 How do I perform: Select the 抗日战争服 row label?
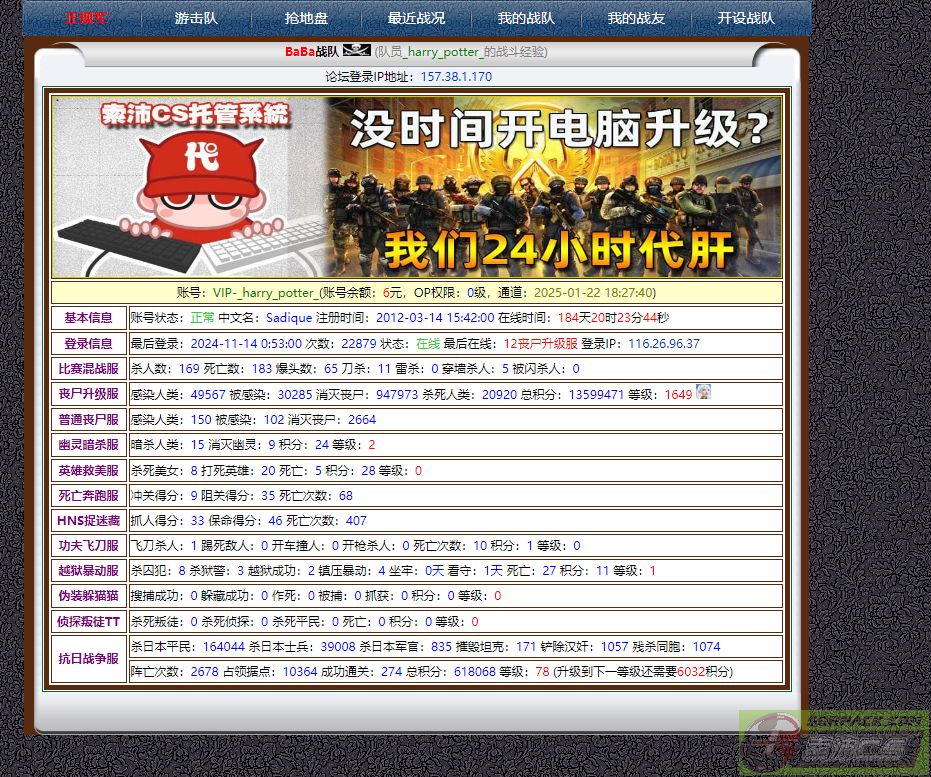(89, 659)
